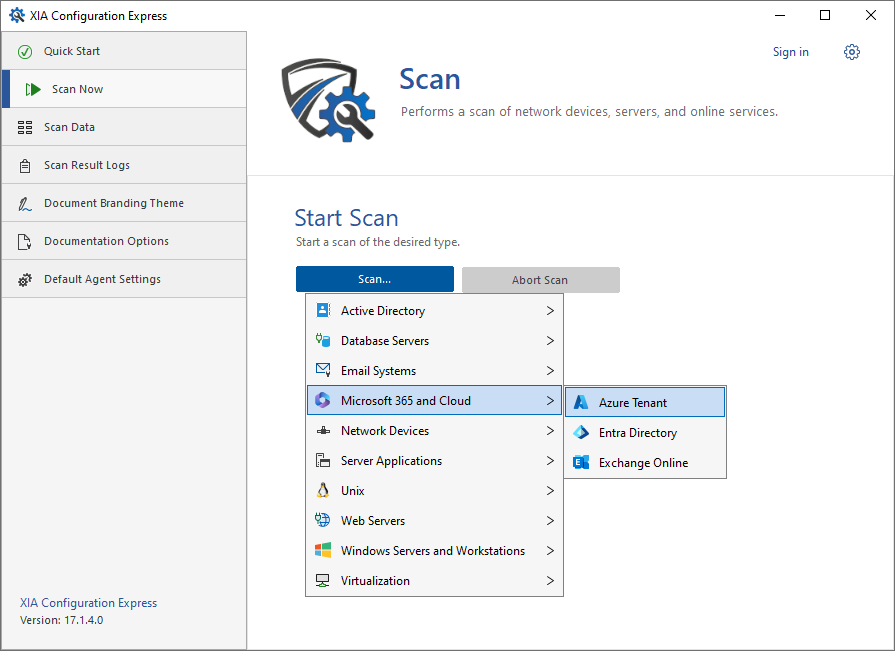Image resolution: width=895 pixels, height=651 pixels.
Task: Expand the Network Devices submenu arrow
Action: coord(550,431)
